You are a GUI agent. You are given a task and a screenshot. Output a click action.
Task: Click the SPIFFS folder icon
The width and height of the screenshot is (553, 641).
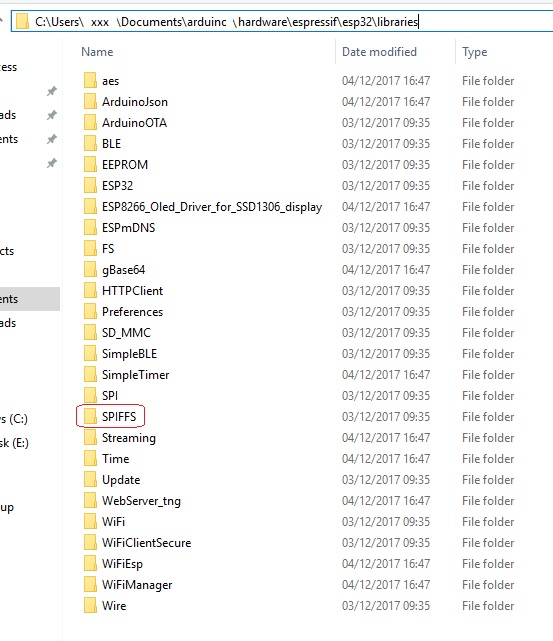tap(90, 416)
